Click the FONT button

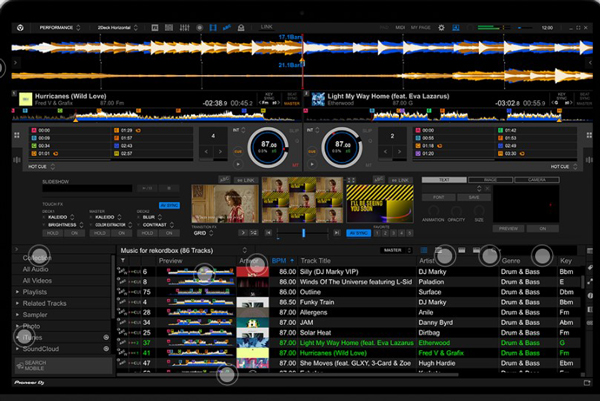point(439,197)
